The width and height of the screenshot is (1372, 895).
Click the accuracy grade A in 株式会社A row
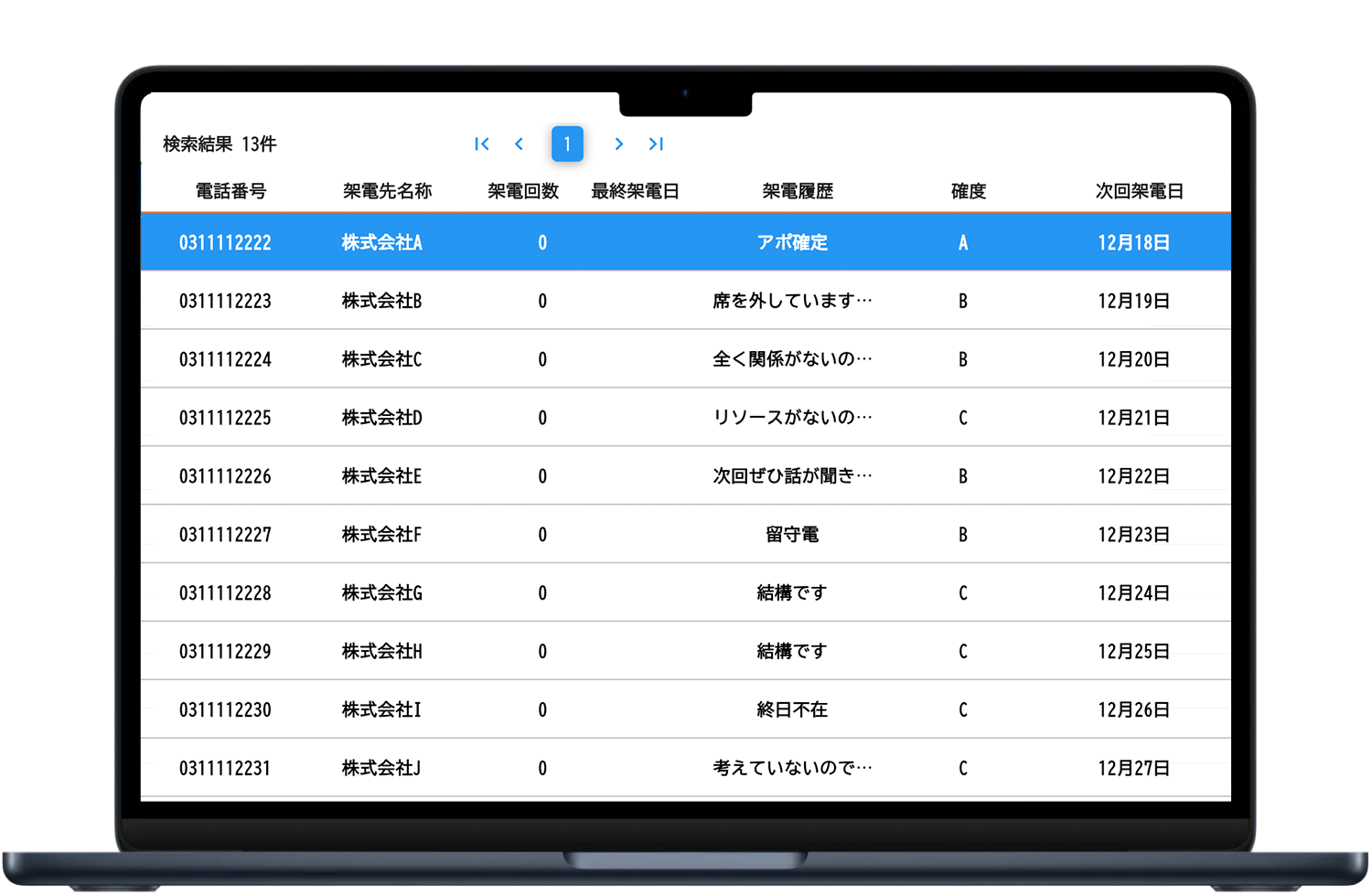pyautogui.click(x=963, y=243)
